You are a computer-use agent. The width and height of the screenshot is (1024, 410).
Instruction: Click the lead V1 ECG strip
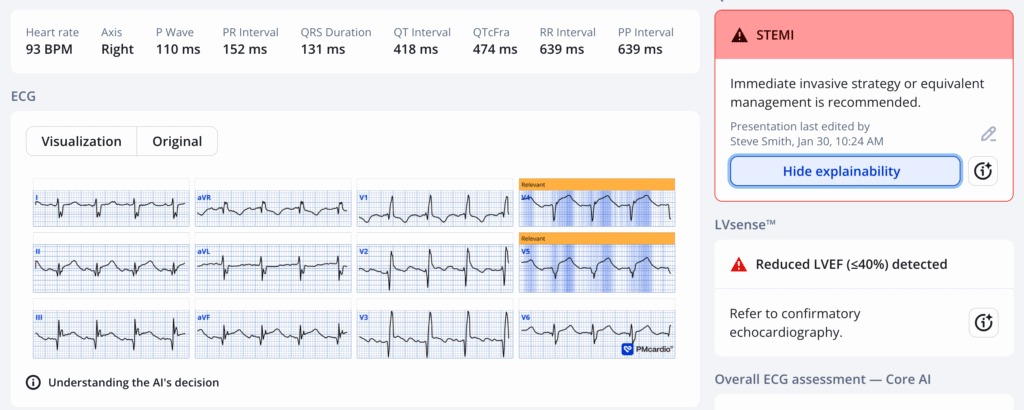(435, 208)
